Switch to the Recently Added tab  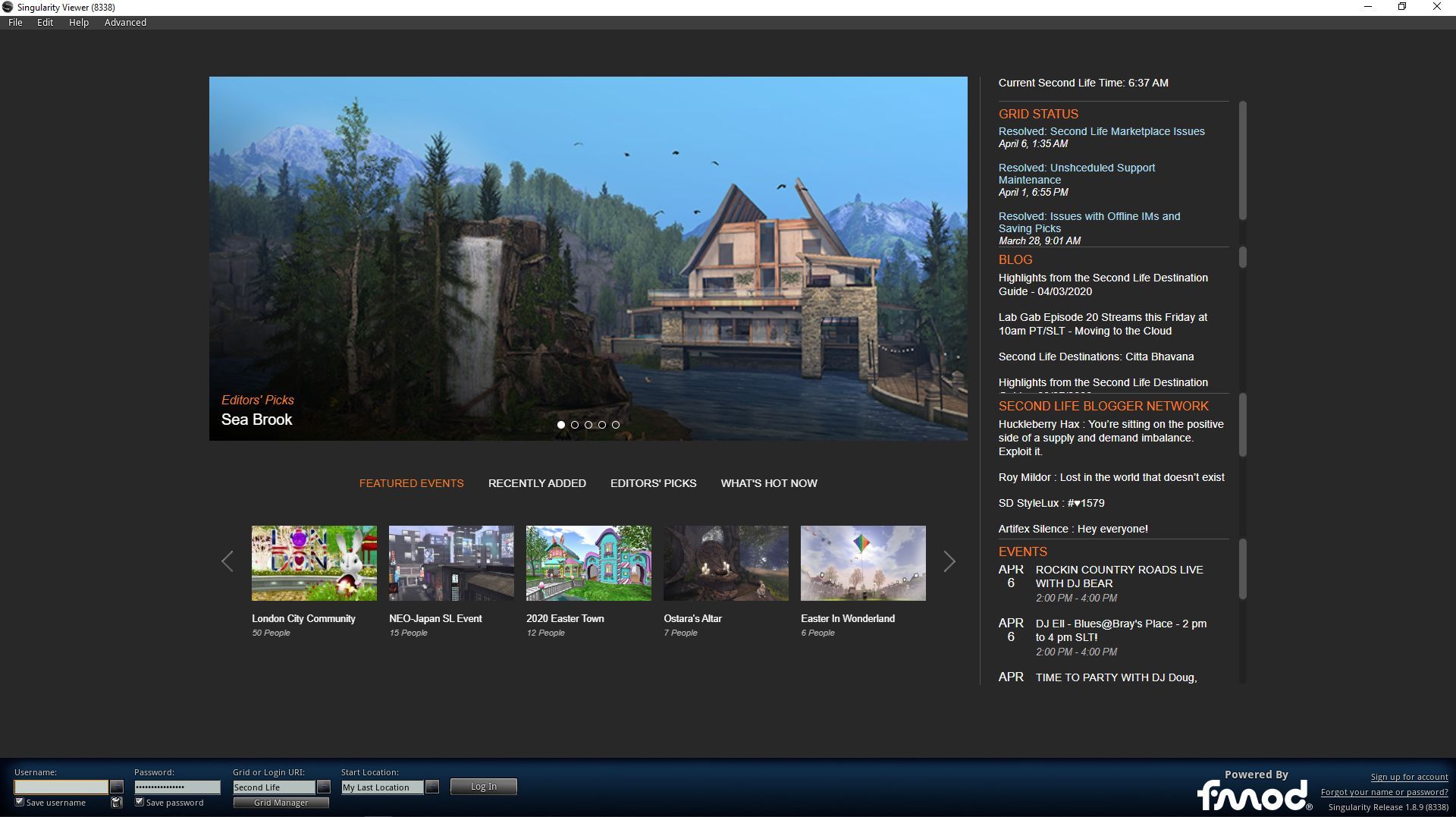pyautogui.click(x=537, y=483)
